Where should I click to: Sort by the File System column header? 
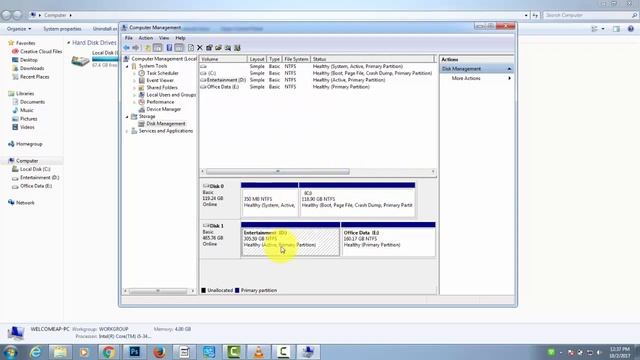pyautogui.click(x=296, y=59)
